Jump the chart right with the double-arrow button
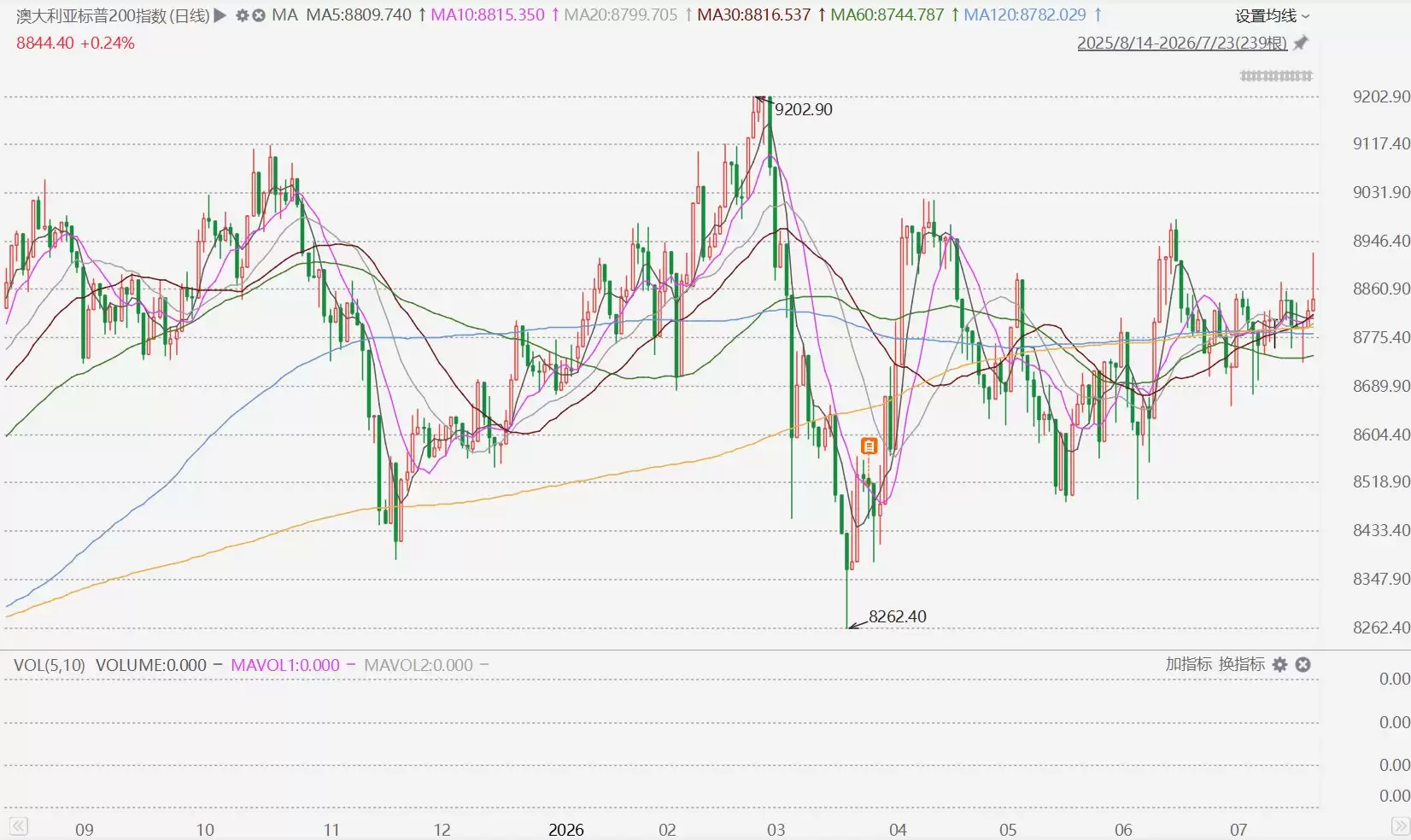1411x840 pixels. (x=1401, y=826)
